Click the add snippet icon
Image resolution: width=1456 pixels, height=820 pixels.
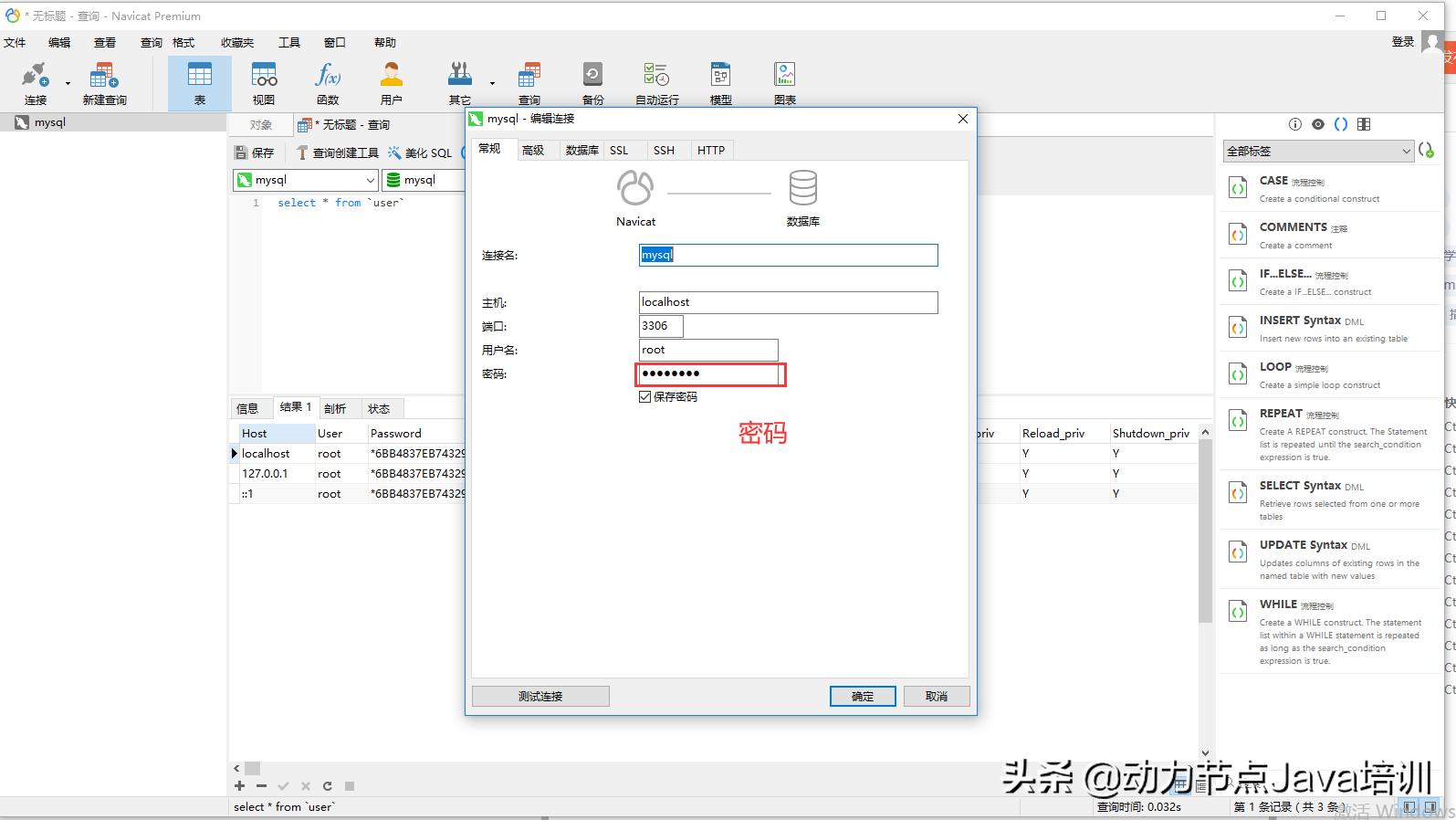pos(1426,151)
